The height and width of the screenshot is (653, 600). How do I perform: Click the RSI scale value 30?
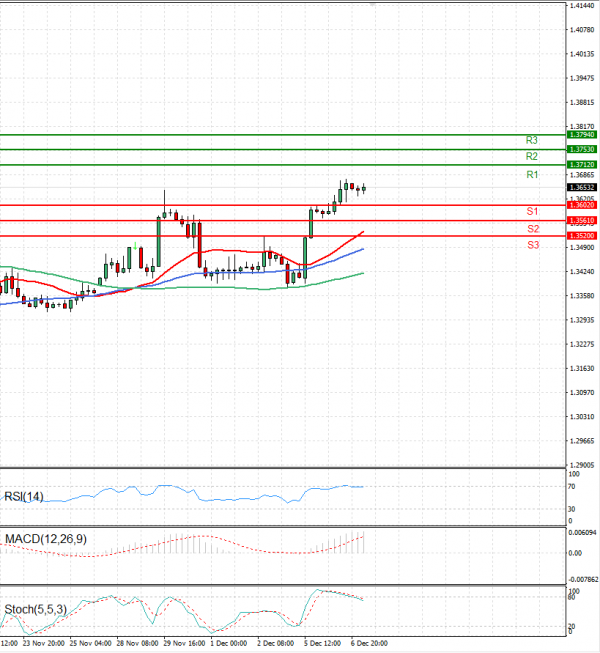[x=572, y=509]
